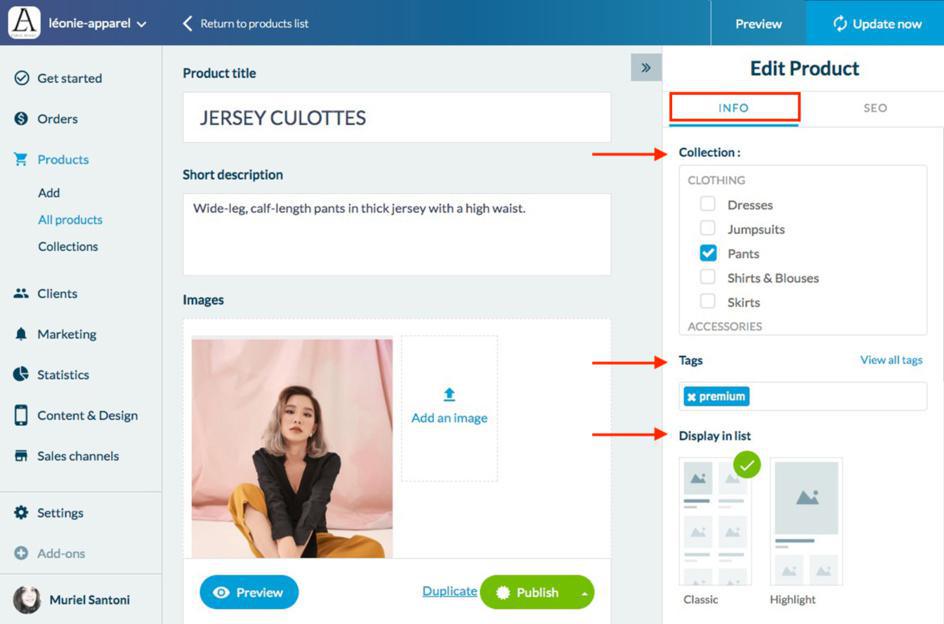944x624 pixels.
Task: Click the Product title input field
Action: pos(396,118)
